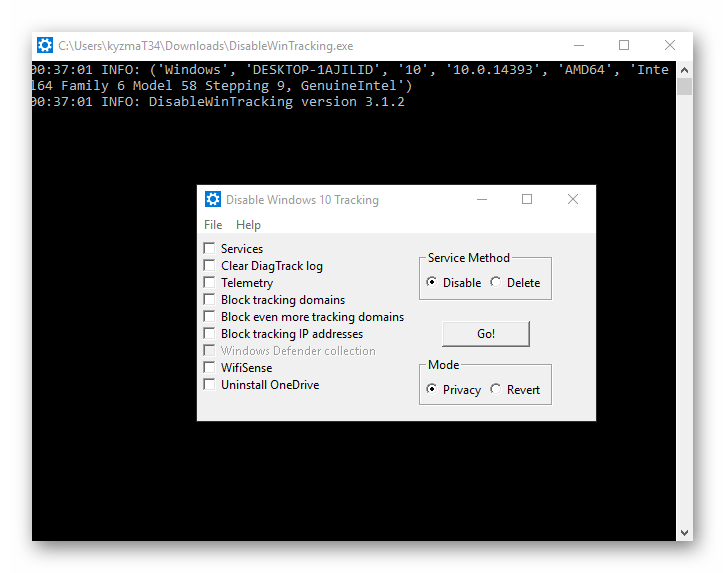
Task: Select Privacy mode radio button
Action: click(x=431, y=389)
